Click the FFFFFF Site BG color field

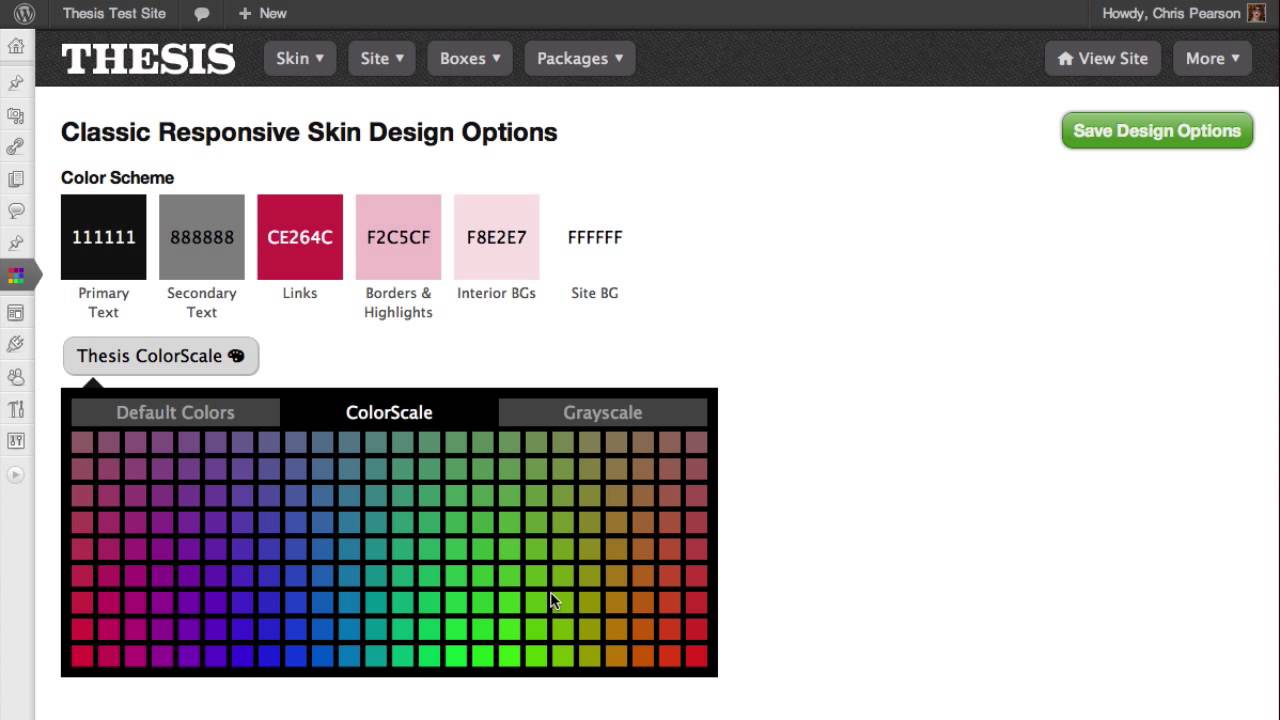pyautogui.click(x=595, y=237)
